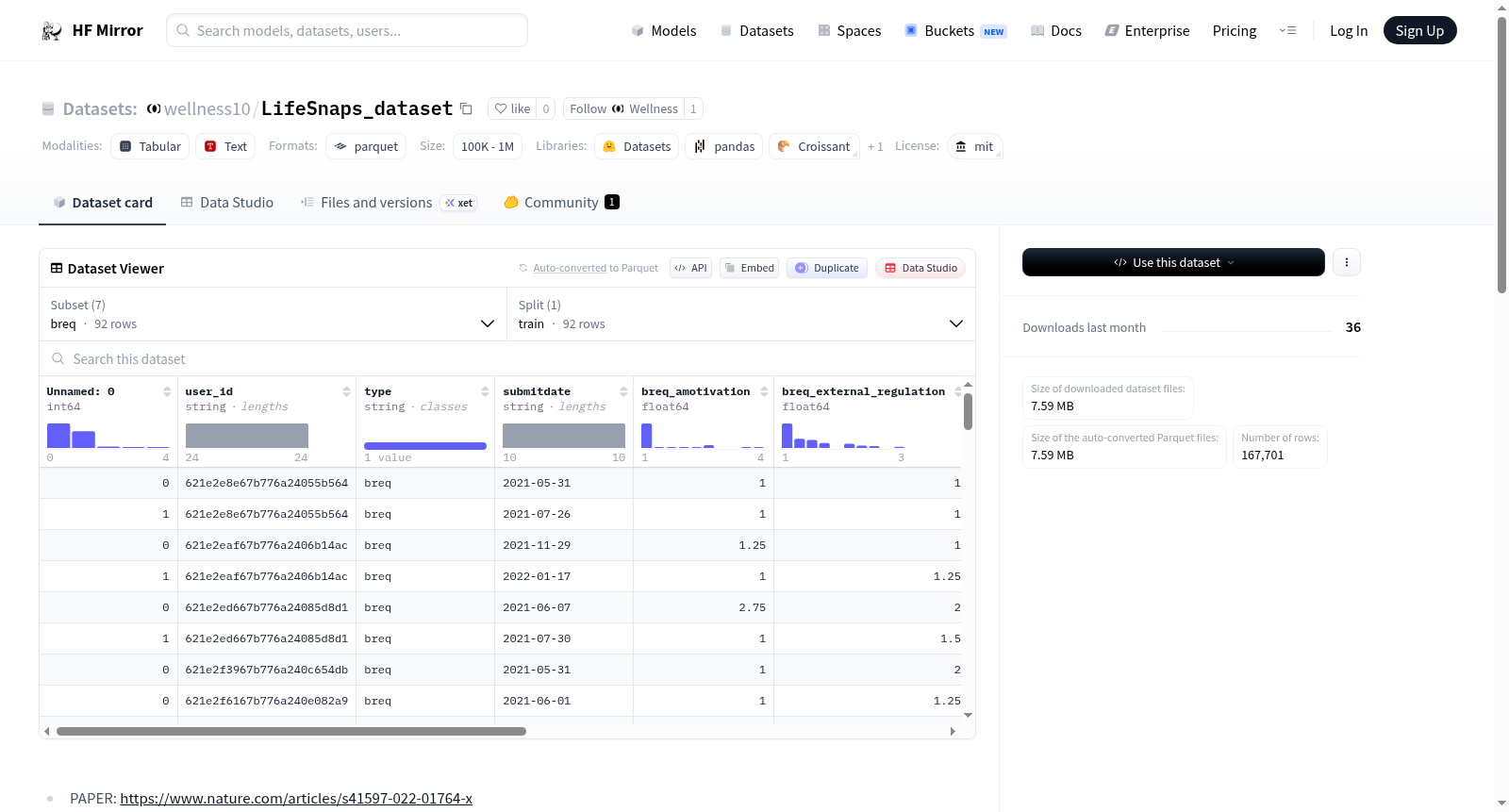Open Enterprise in top navigation

point(1147,31)
